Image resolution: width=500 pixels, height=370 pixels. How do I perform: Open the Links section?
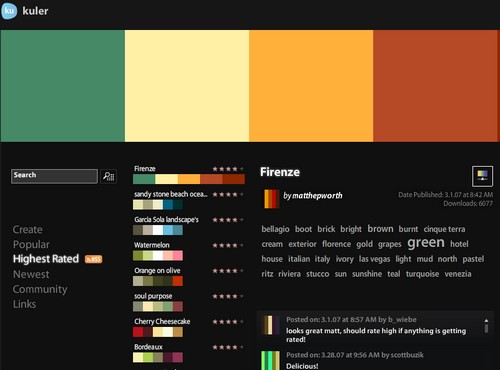coord(24,304)
